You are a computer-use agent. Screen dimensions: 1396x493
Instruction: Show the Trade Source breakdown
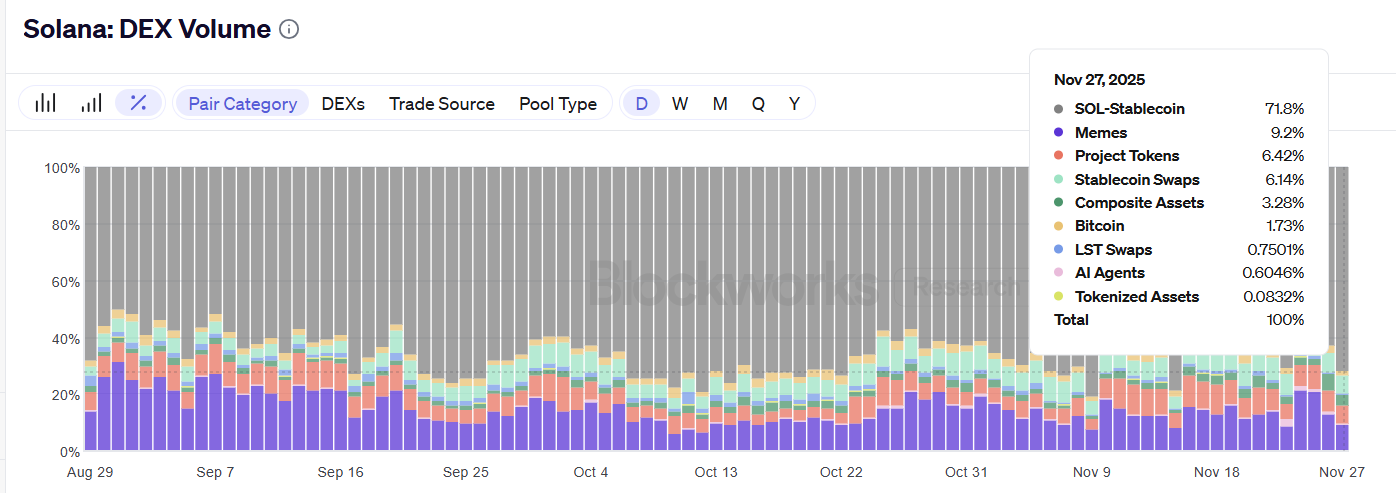(x=442, y=103)
